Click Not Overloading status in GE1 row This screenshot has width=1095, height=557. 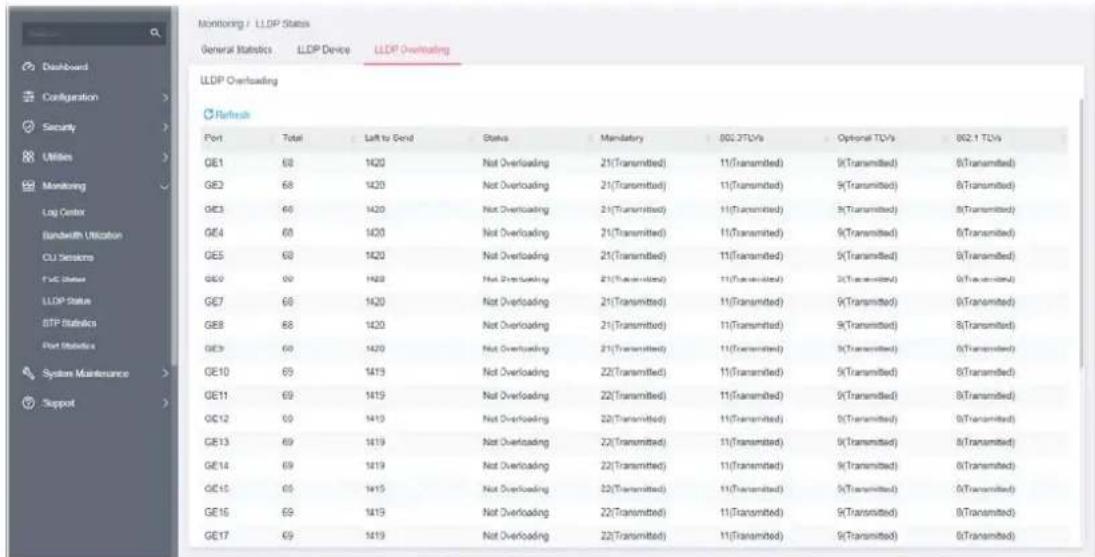click(x=515, y=164)
